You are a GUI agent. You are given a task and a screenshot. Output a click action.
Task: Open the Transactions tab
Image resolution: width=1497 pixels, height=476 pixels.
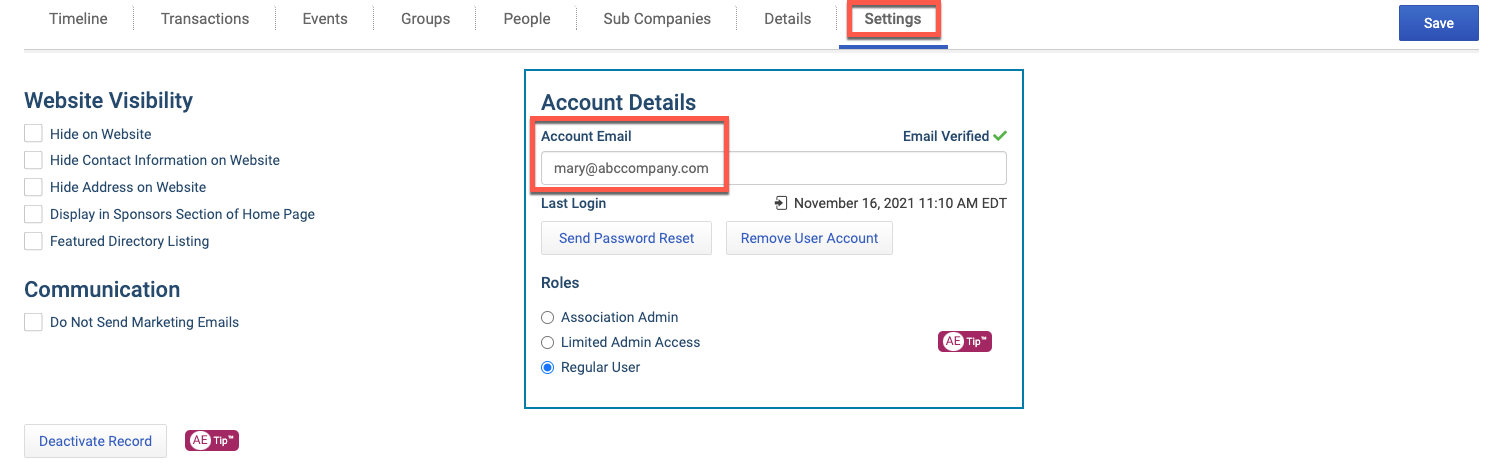[x=205, y=19]
